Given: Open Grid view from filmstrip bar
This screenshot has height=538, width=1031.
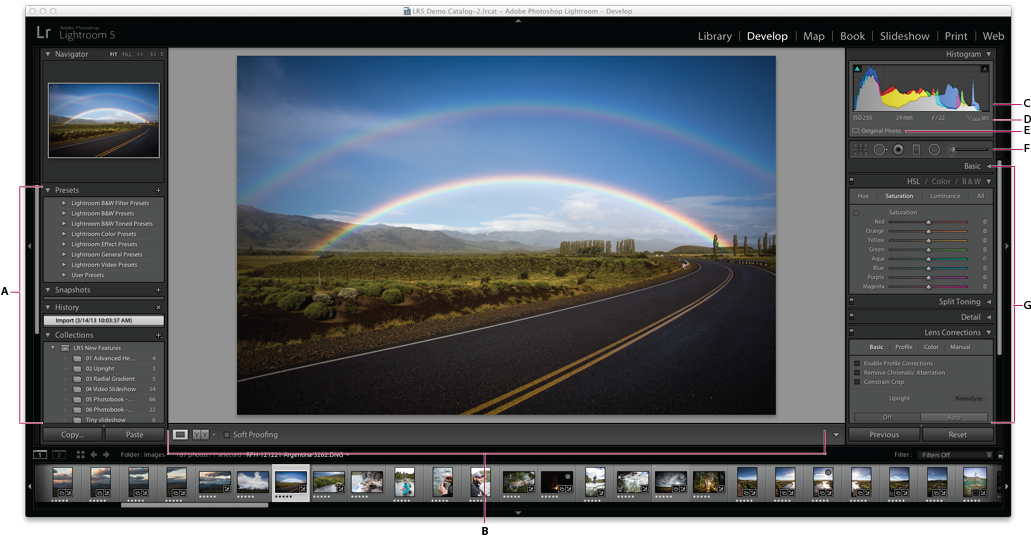Looking at the screenshot, I should [80, 454].
